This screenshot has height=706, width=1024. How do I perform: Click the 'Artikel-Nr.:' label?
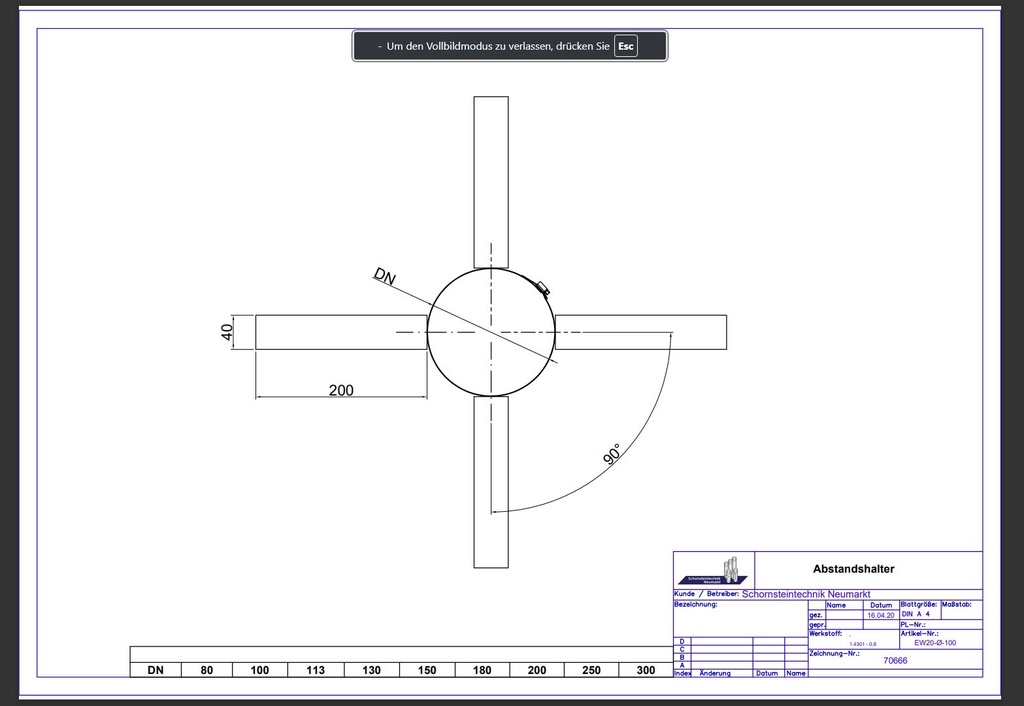pyautogui.click(x=920, y=634)
